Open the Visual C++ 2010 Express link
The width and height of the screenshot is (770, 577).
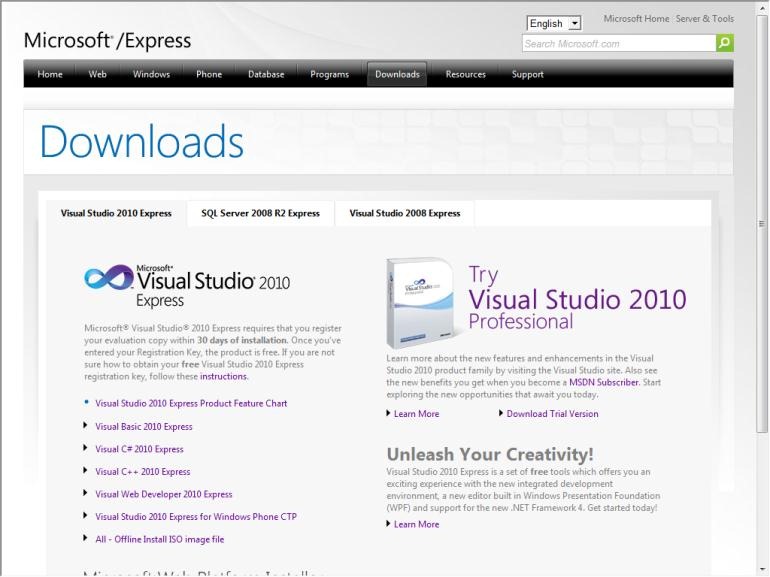point(142,471)
